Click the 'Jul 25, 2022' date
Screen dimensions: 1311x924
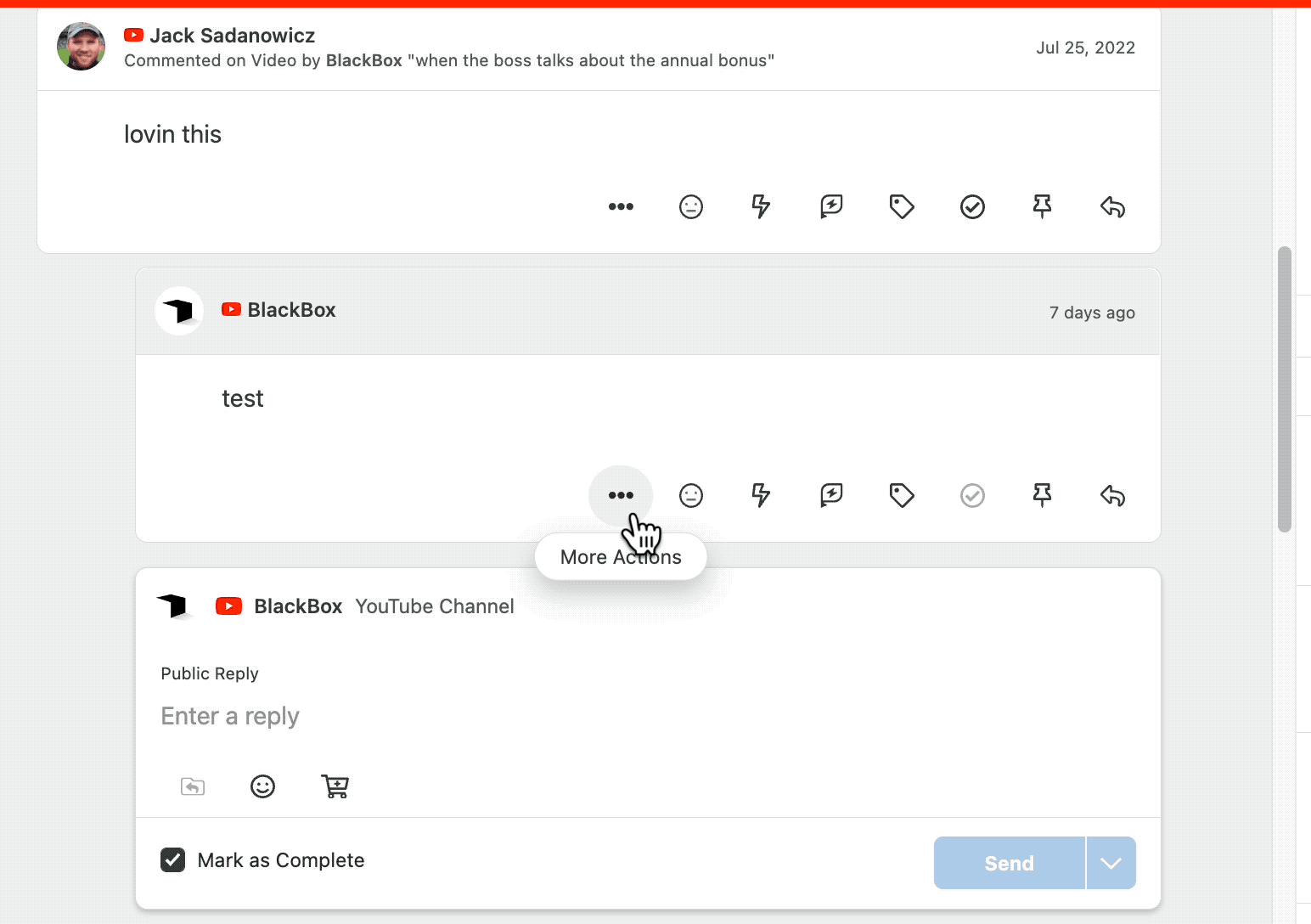point(1085,48)
